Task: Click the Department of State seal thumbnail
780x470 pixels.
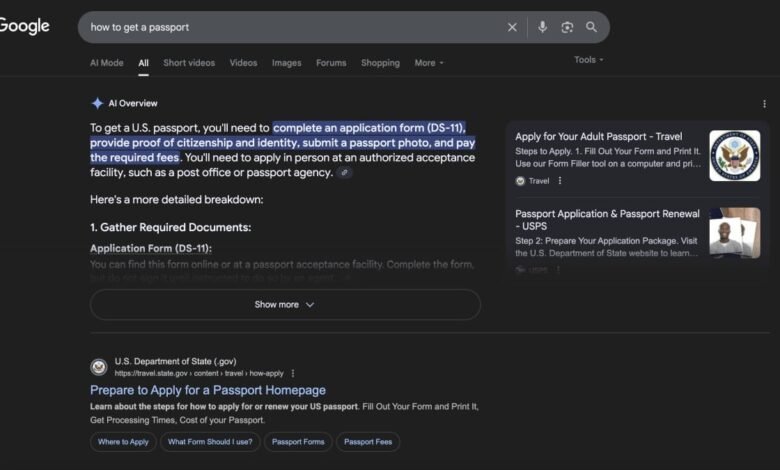Action: (x=734, y=156)
